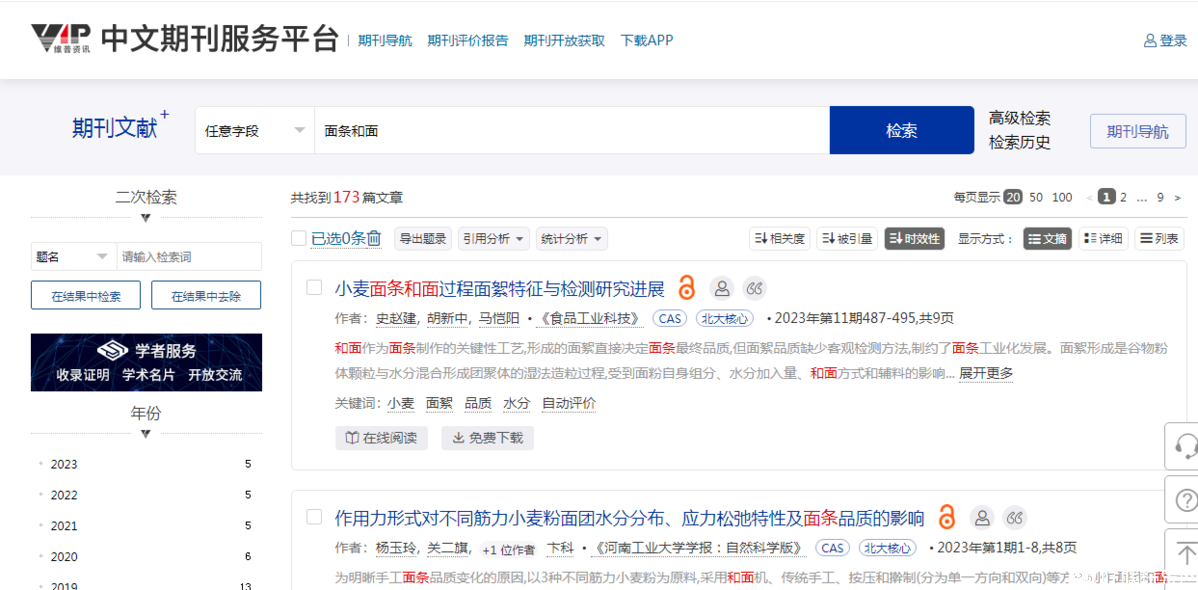Click the open access icon on first article
Image resolution: width=1198 pixels, height=590 pixels.
pos(686,288)
